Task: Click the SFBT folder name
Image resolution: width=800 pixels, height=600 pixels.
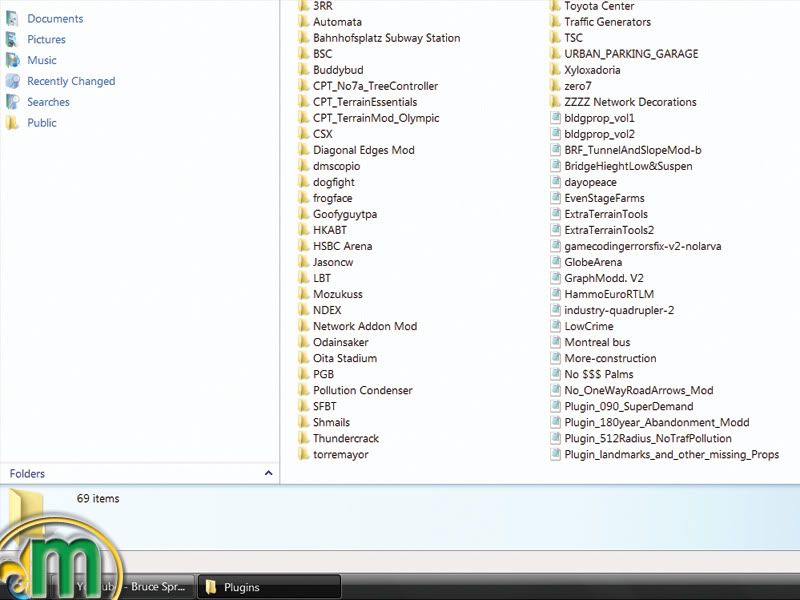Action: (324, 406)
